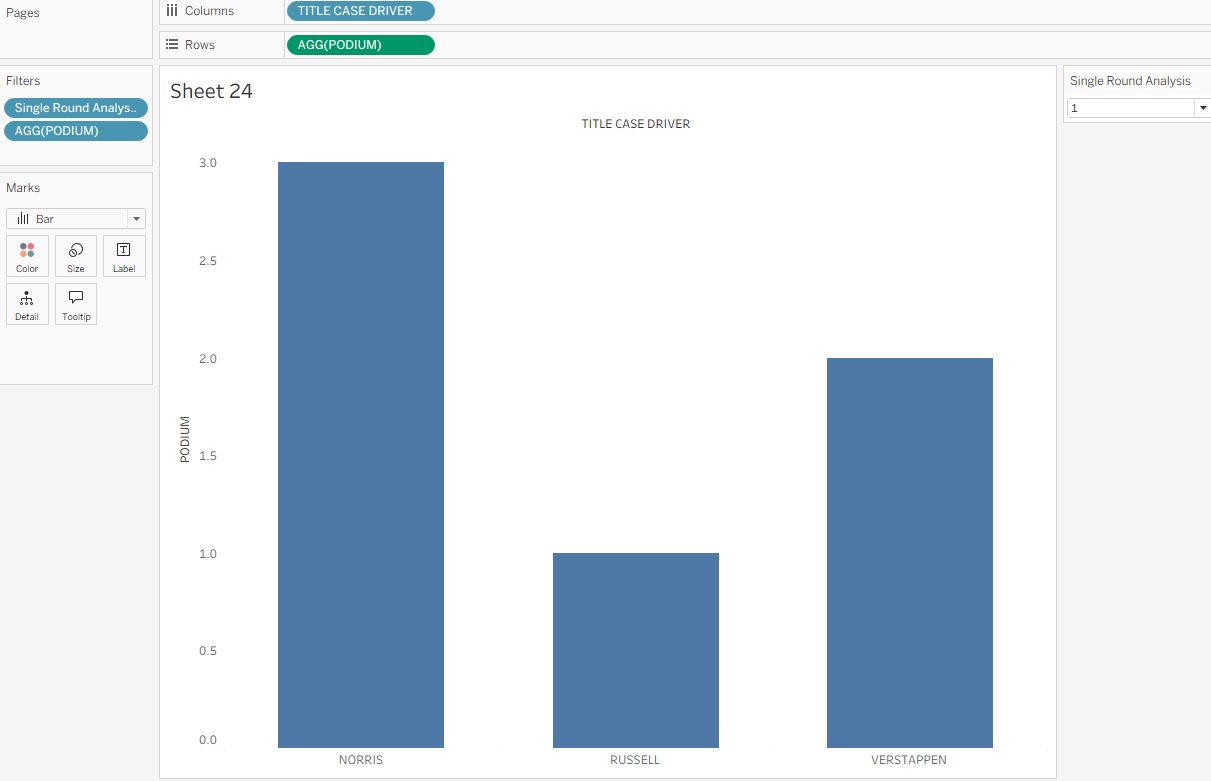
Task: Click the Columns shelf icon
Action: 172,11
